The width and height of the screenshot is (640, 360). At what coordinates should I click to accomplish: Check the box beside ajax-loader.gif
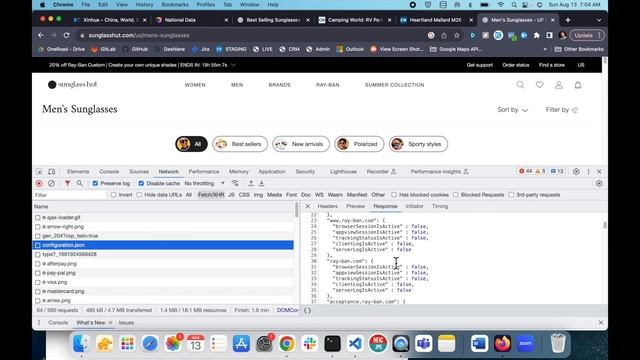tap(38, 218)
